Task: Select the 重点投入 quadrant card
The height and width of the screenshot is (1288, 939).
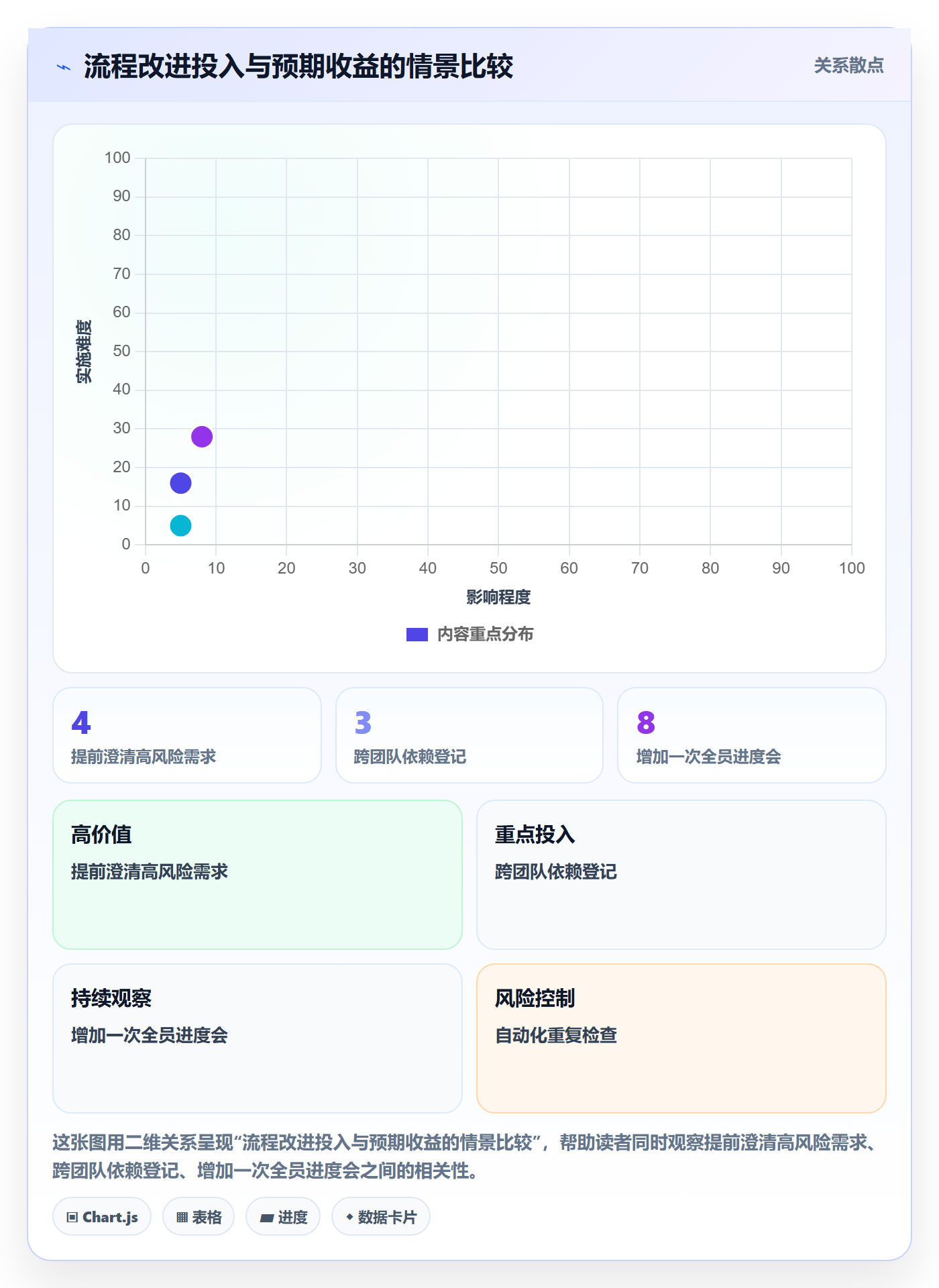Action: point(681,875)
